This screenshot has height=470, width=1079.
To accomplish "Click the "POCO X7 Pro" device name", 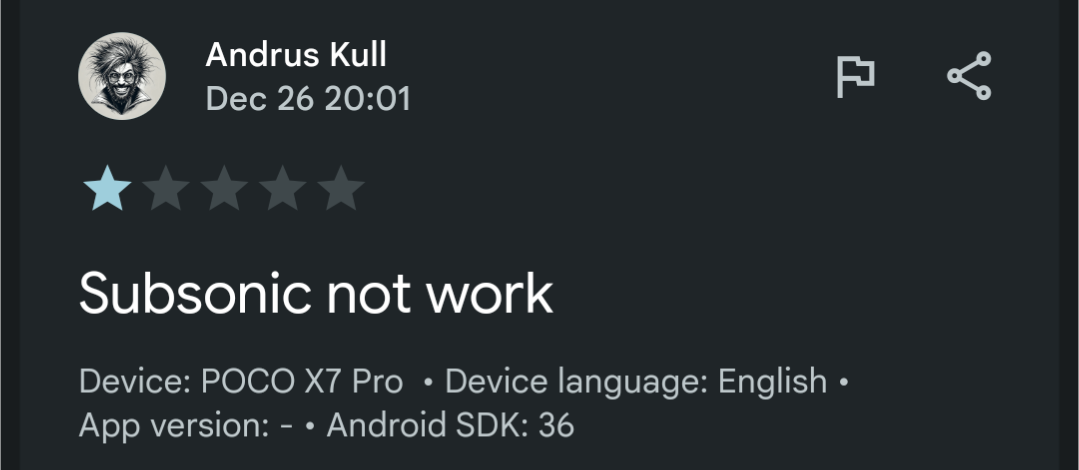I will pyautogui.click(x=302, y=381).
